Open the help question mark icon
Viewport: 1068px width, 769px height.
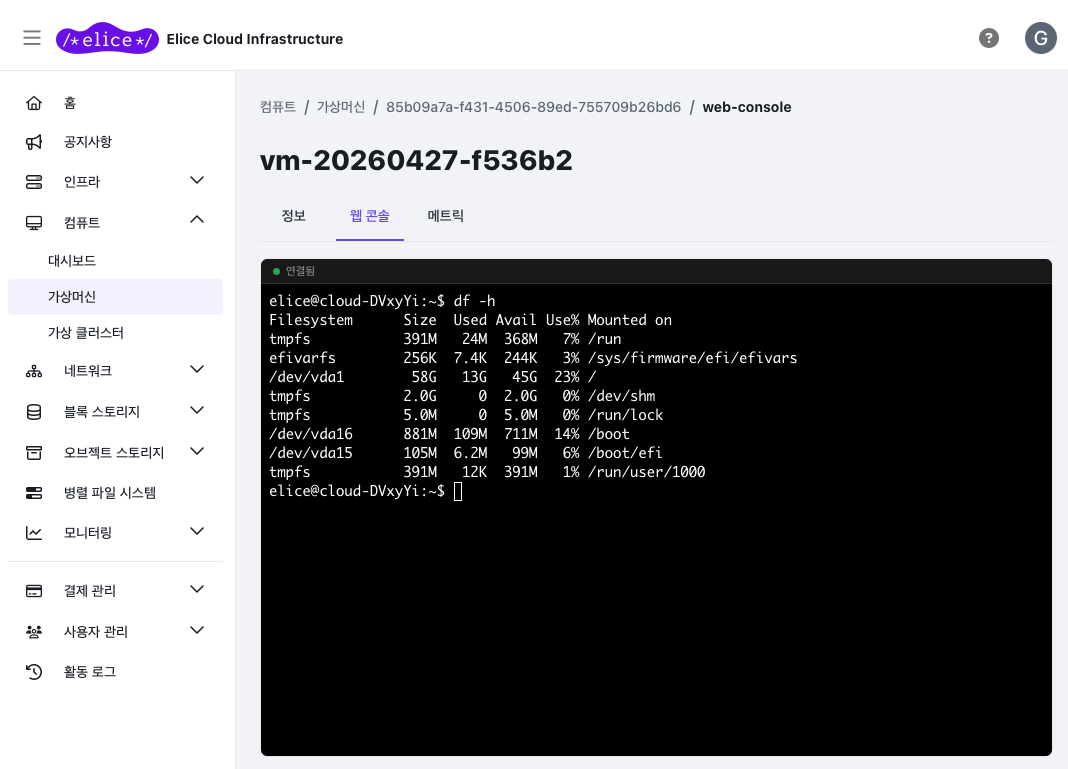[x=988, y=38]
